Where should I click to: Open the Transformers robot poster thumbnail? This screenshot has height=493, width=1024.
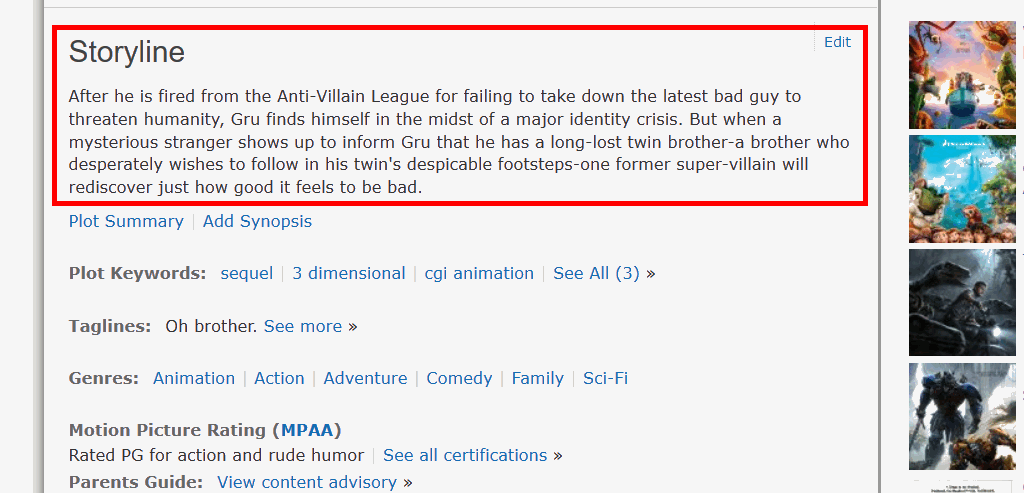pos(960,415)
